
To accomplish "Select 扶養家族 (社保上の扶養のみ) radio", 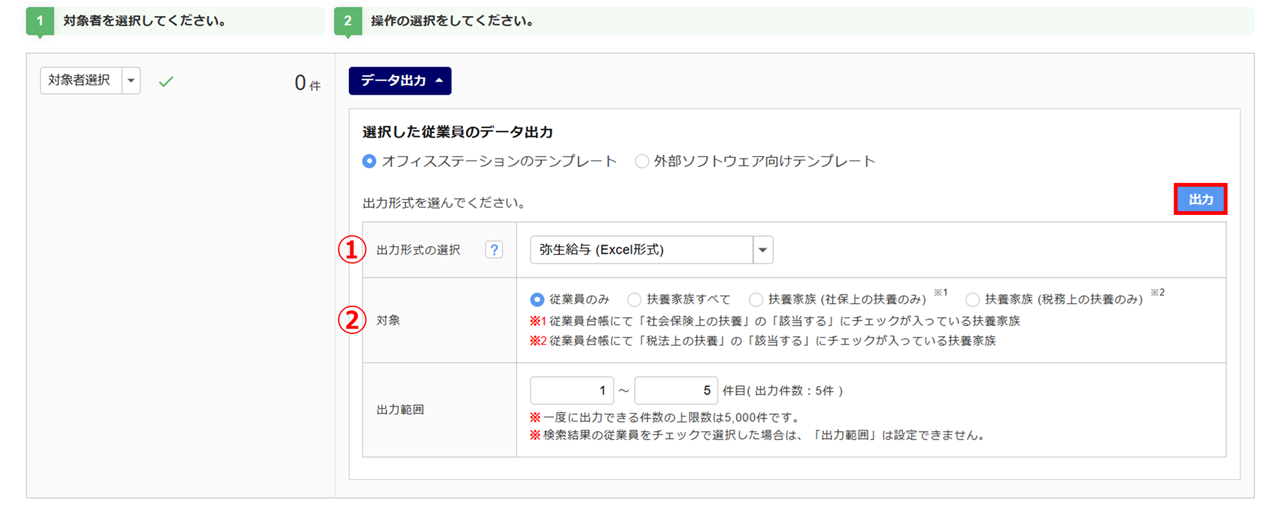I will click(x=756, y=299).
